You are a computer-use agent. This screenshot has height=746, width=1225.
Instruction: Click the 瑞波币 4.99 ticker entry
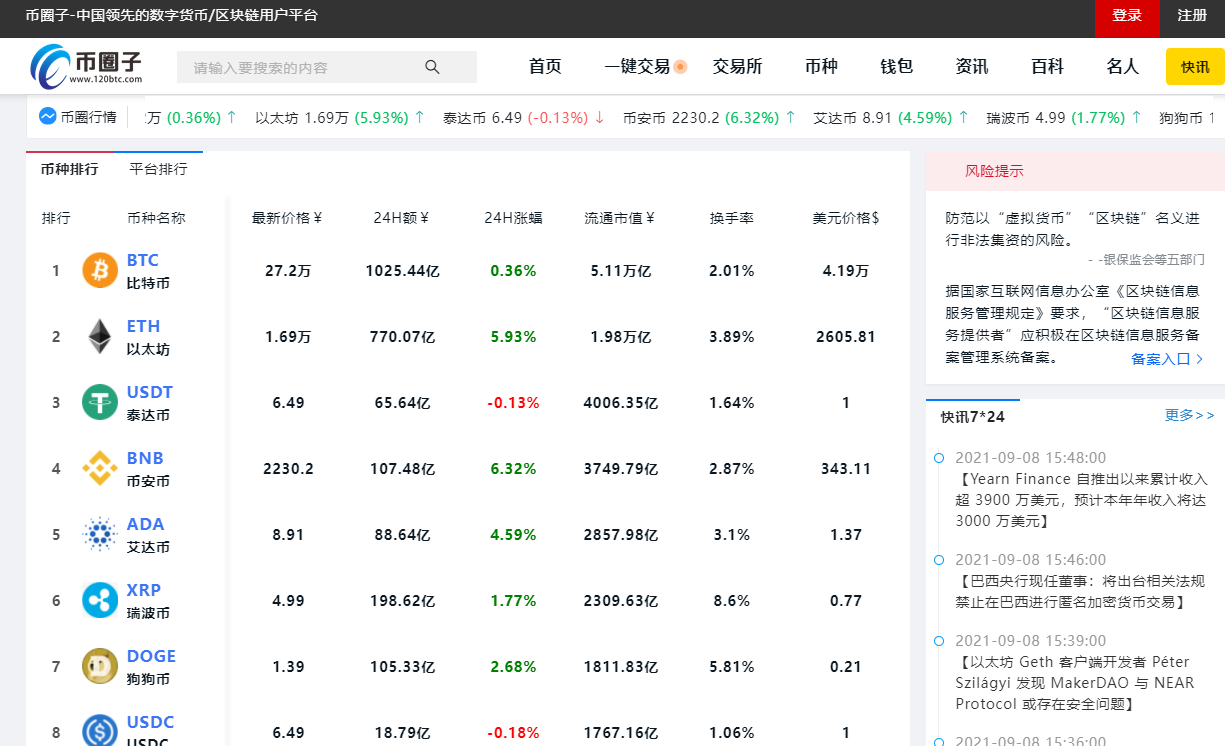point(1064,117)
